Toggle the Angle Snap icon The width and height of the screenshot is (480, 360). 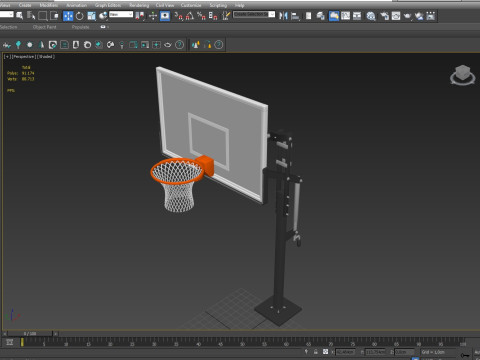point(190,16)
